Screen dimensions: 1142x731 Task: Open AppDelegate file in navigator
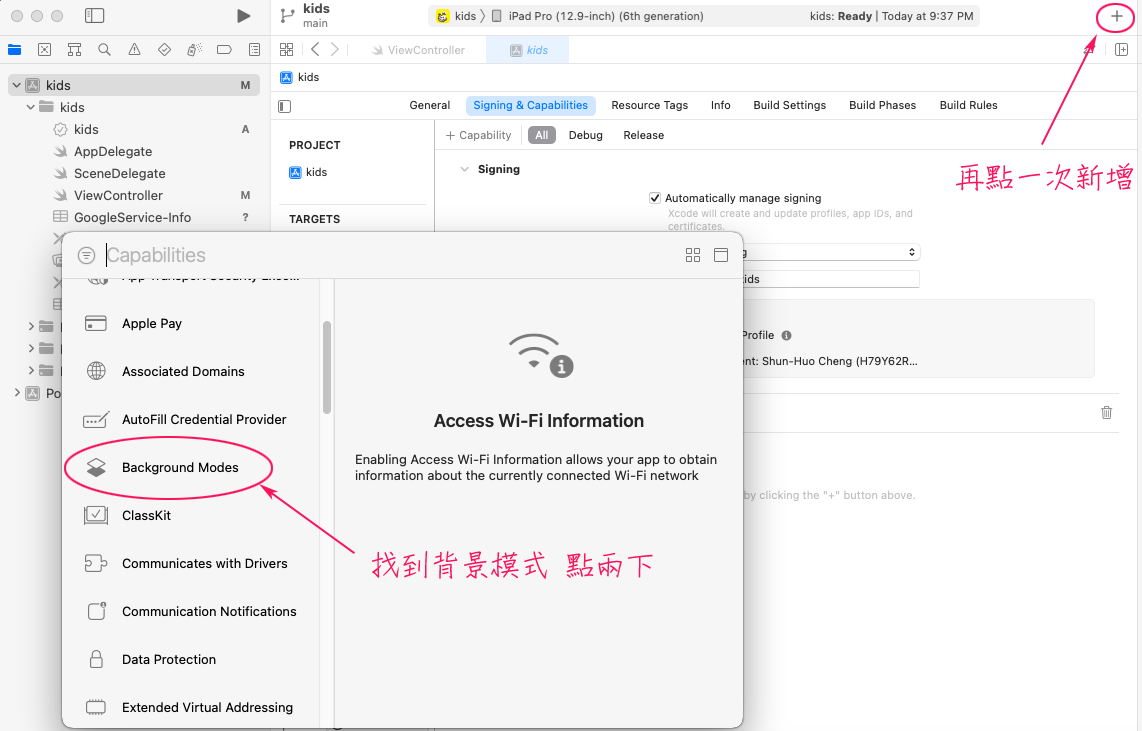pyautogui.click(x=113, y=151)
